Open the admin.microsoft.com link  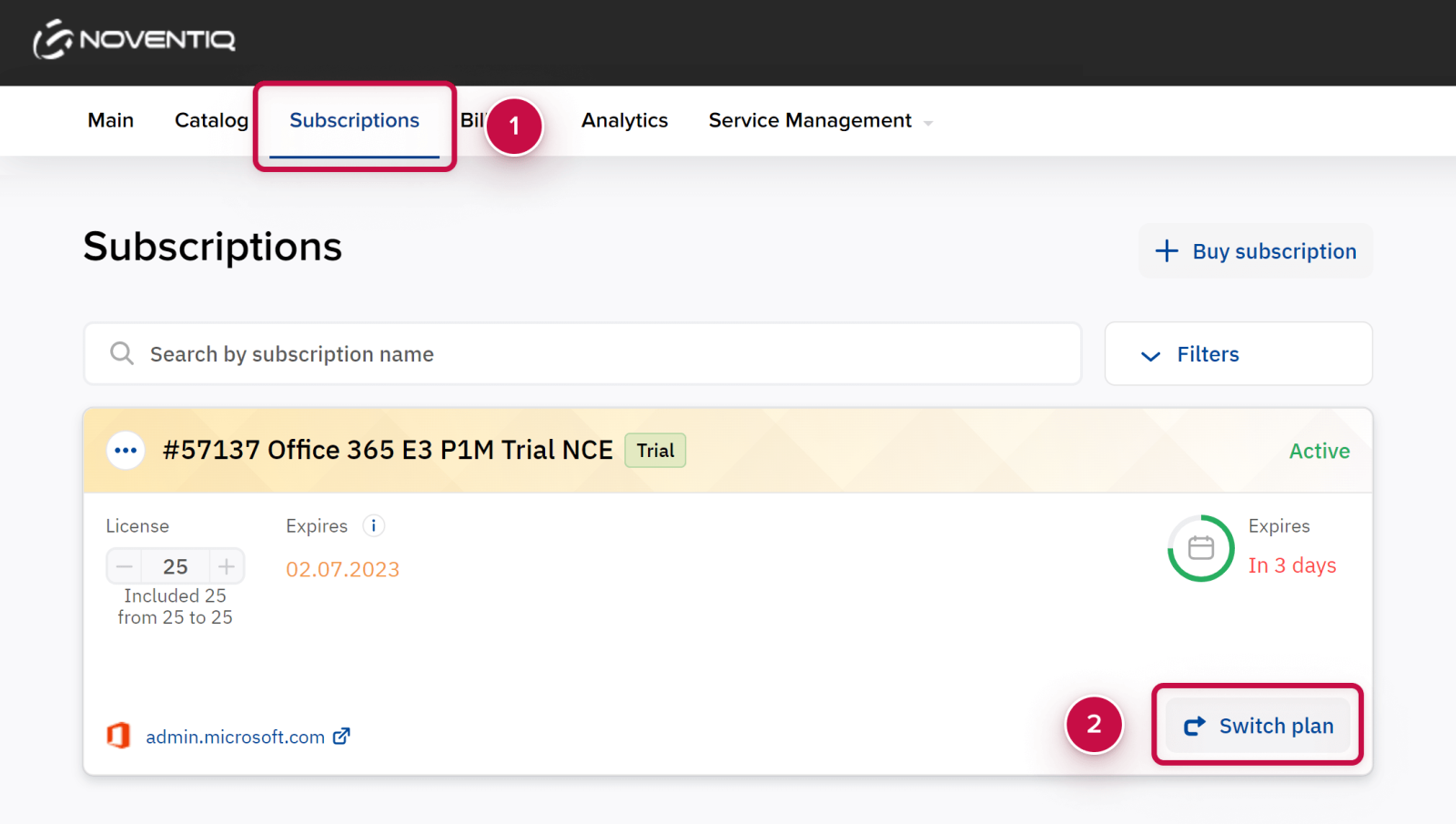coord(235,737)
